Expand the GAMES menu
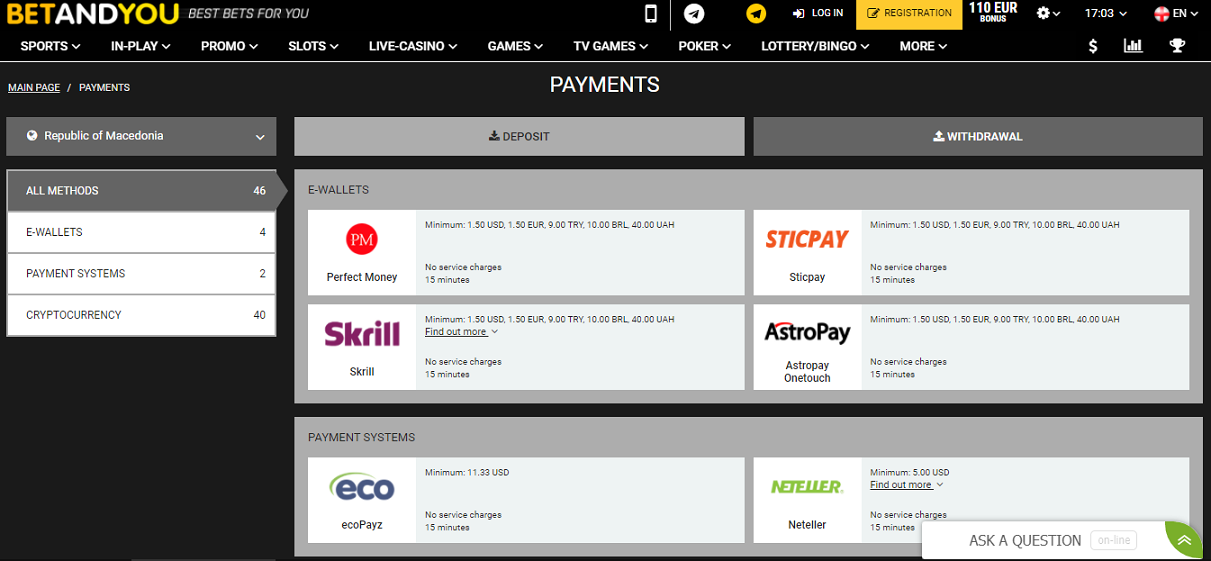Screen dimensions: 1211x561 (515, 46)
